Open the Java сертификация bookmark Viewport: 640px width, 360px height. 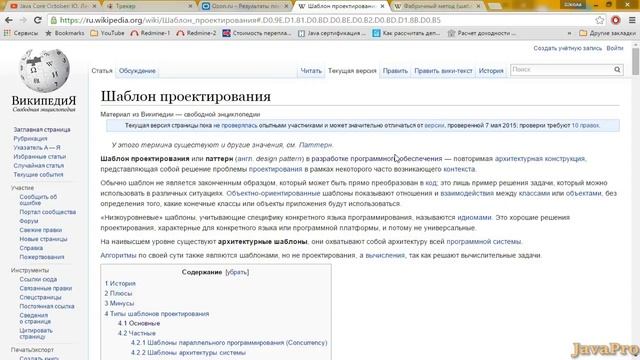pyautogui.click(x=332, y=33)
